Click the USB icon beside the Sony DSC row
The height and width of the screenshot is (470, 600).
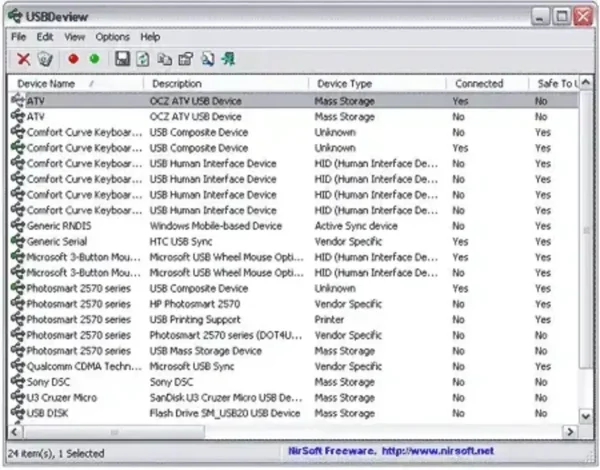[18, 382]
